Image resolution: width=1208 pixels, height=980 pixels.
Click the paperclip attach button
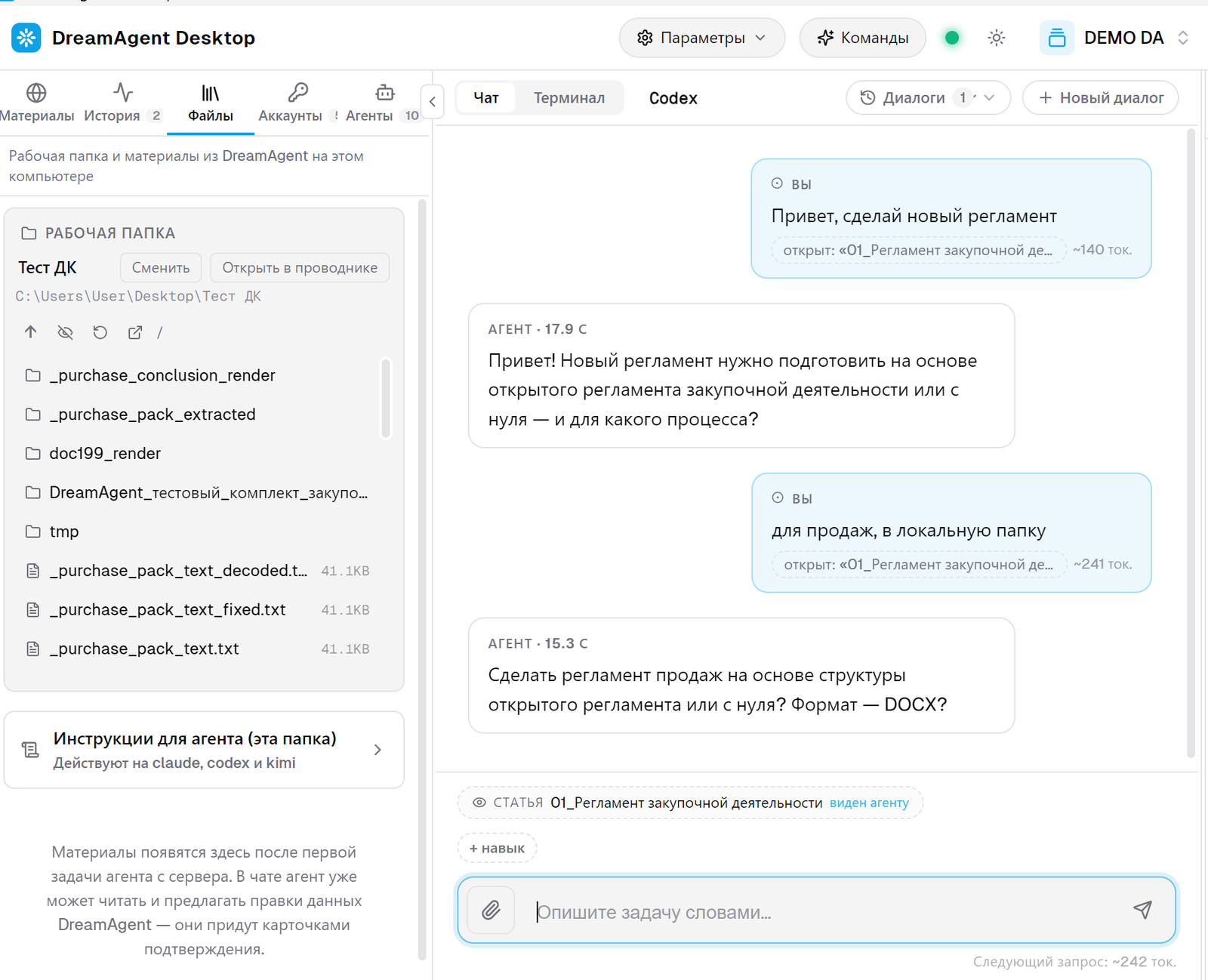[x=492, y=910]
